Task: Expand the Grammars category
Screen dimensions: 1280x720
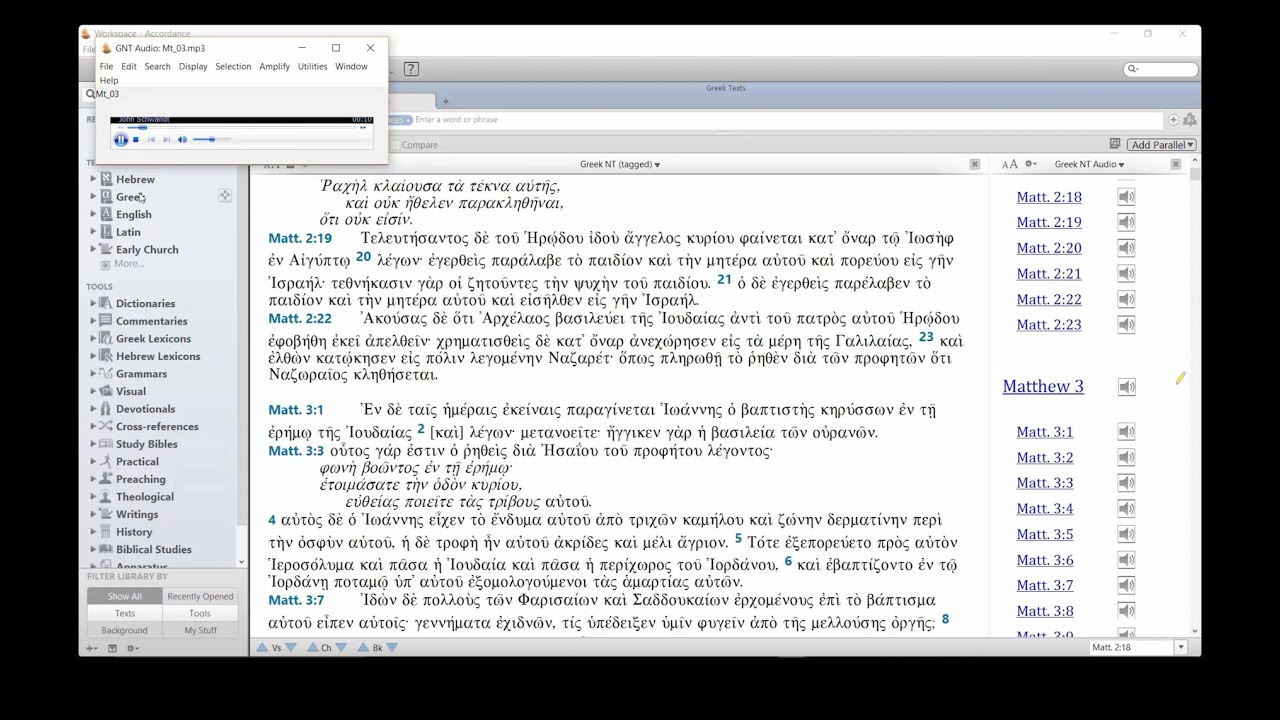Action: tap(94, 373)
